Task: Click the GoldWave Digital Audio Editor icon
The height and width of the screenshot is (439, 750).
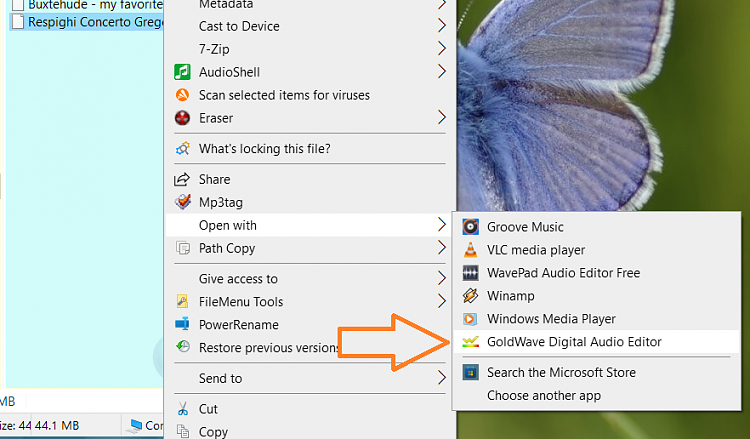Action: (470, 342)
